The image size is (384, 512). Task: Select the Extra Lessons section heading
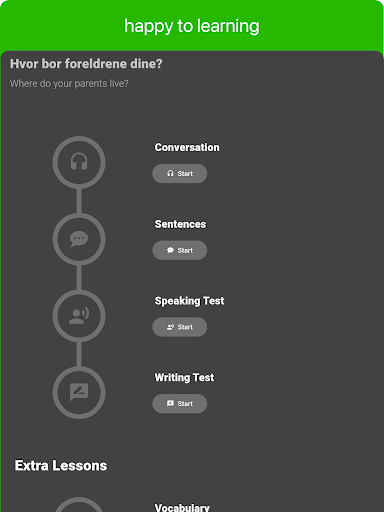click(61, 466)
